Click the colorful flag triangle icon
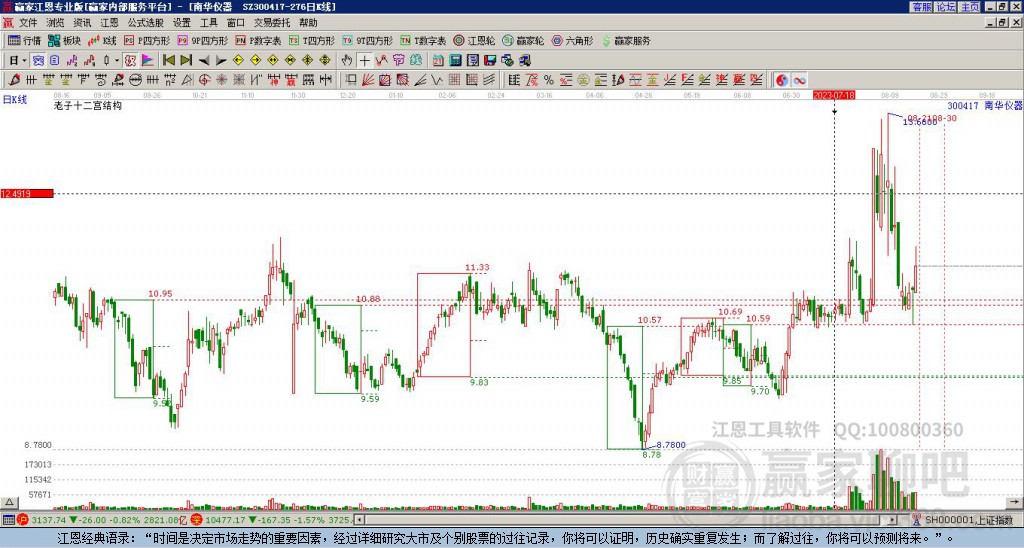 [x=148, y=61]
